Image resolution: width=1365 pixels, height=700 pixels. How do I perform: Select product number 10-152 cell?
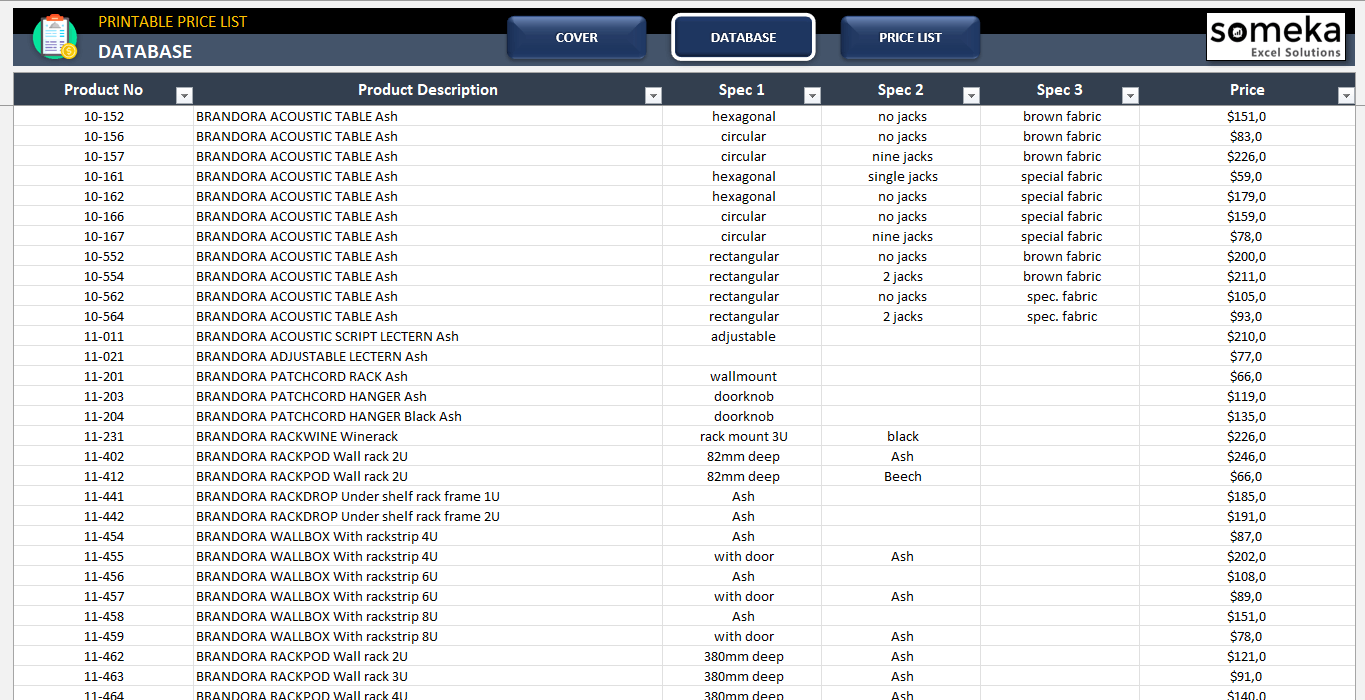pyautogui.click(x=104, y=117)
